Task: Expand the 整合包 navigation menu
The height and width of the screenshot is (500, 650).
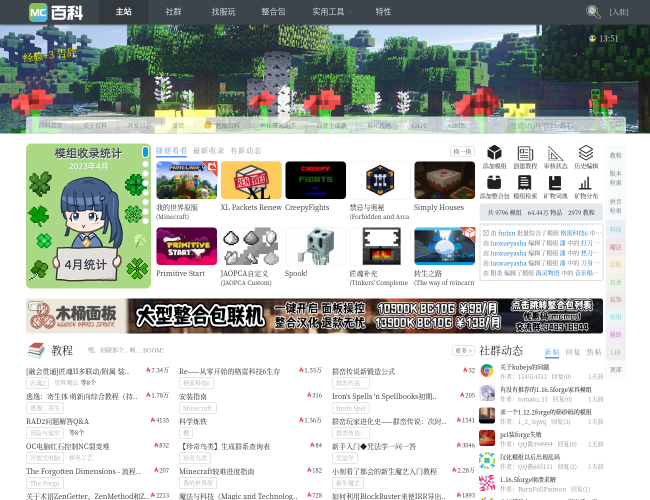Action: tap(273, 12)
